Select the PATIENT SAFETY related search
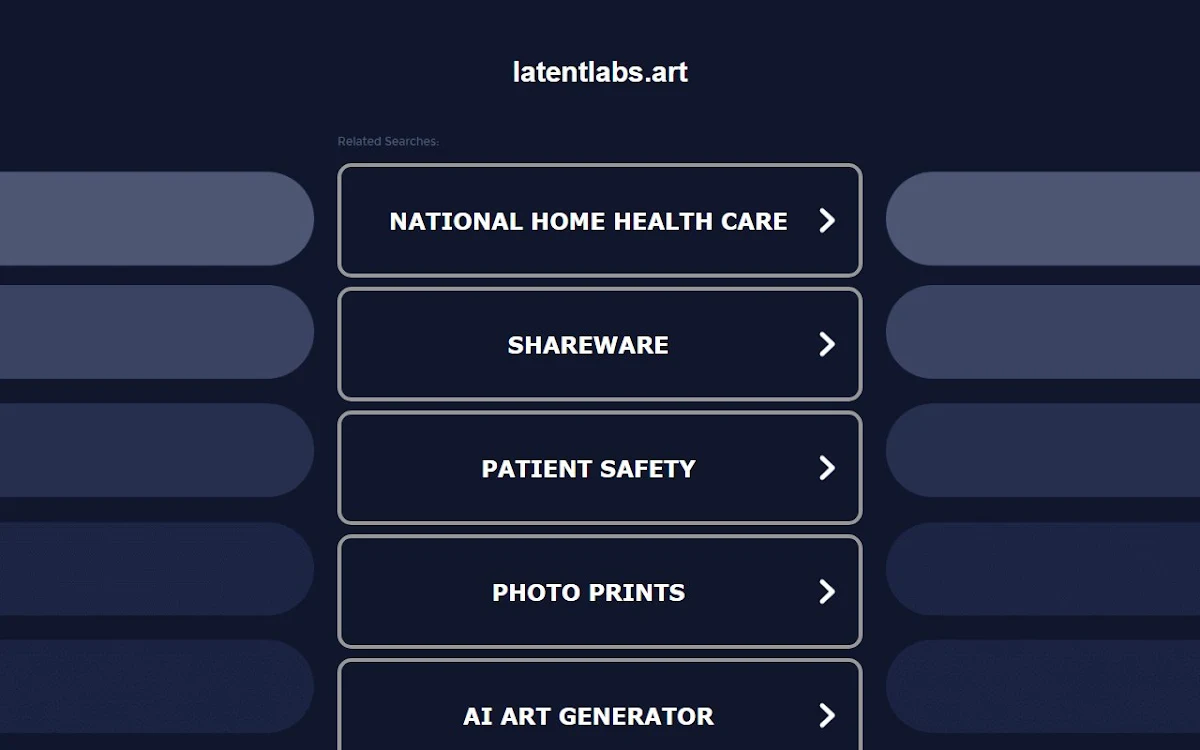The width and height of the screenshot is (1200, 750). pos(600,468)
